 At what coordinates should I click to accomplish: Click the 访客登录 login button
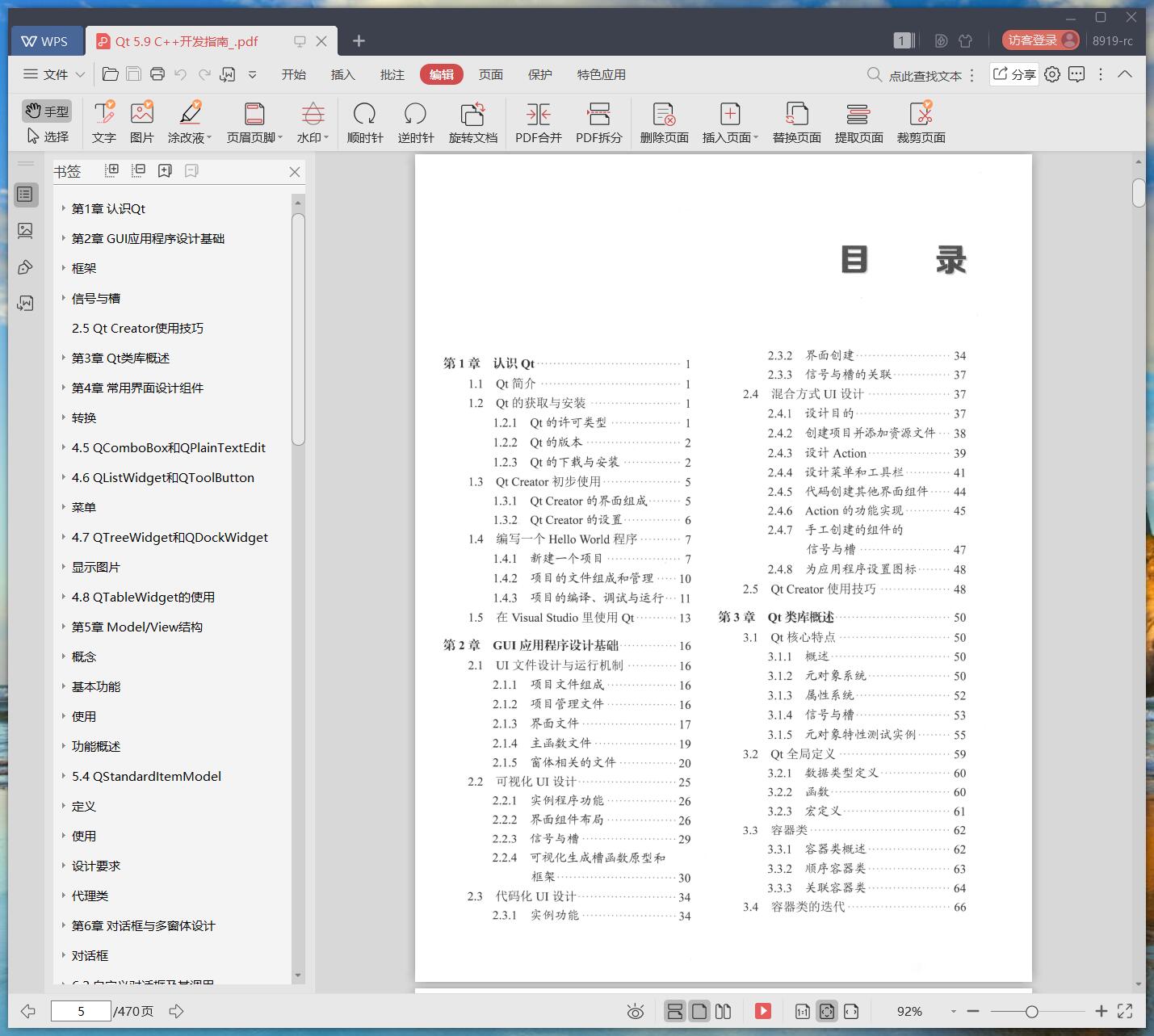click(x=1040, y=40)
